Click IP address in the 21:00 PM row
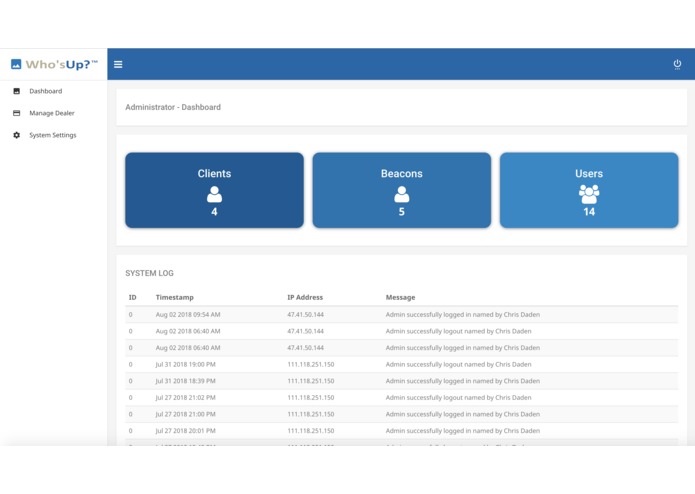The image size is (695, 494). 311,414
